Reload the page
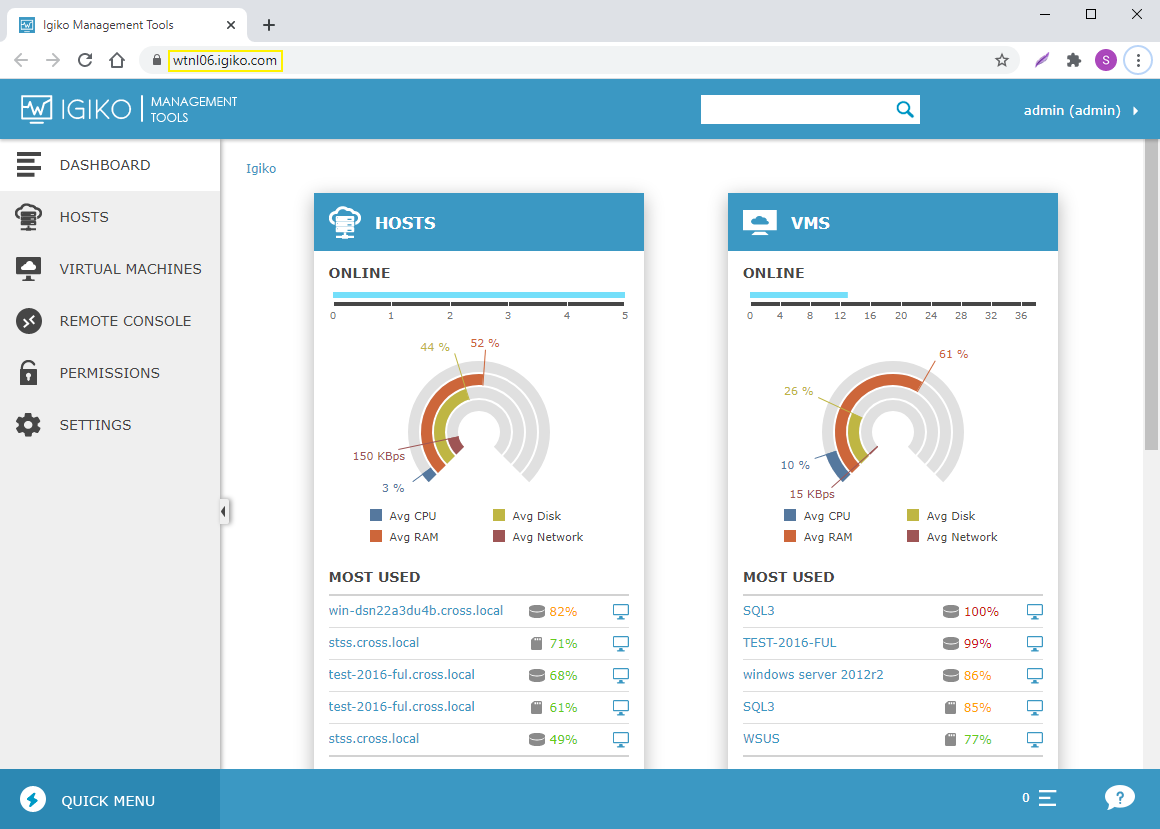Image resolution: width=1160 pixels, height=829 pixels. 85,61
